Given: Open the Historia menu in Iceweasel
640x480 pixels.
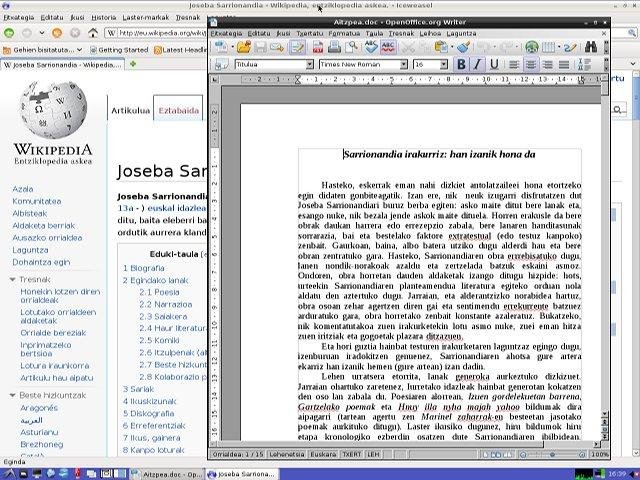Looking at the screenshot, I should tap(103, 18).
